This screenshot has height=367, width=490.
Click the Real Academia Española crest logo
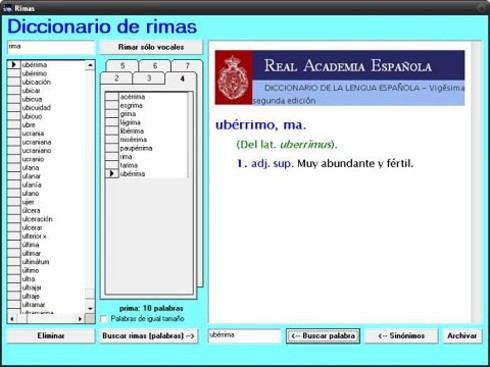pos(233,77)
